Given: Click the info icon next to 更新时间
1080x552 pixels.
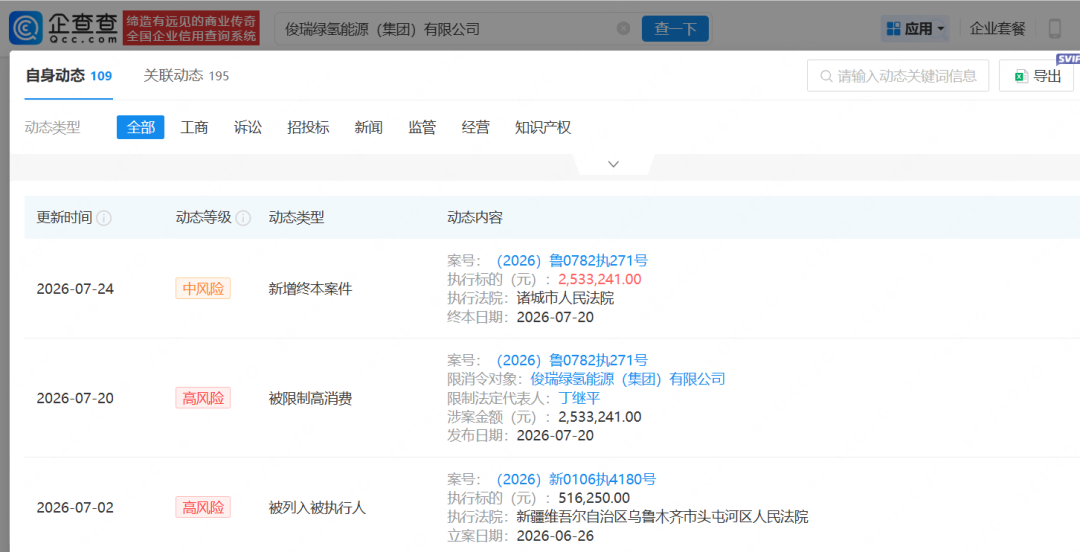Looking at the screenshot, I should 104,218.
